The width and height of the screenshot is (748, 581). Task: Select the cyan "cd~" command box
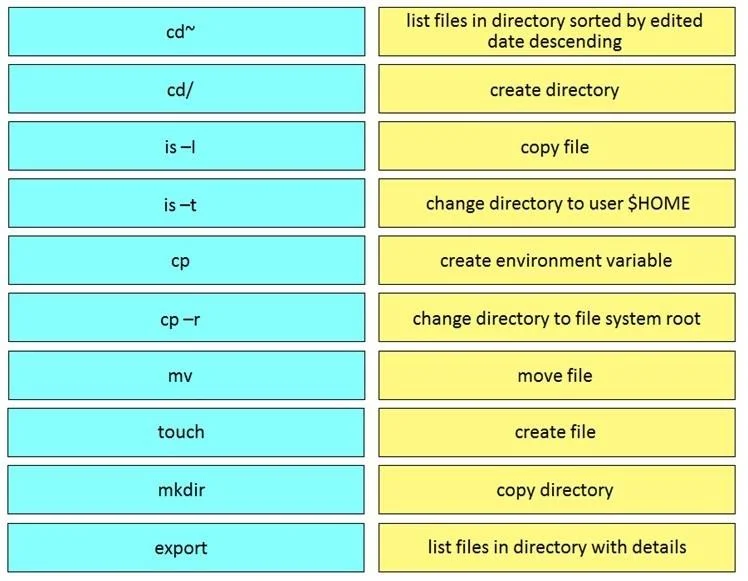tap(187, 31)
